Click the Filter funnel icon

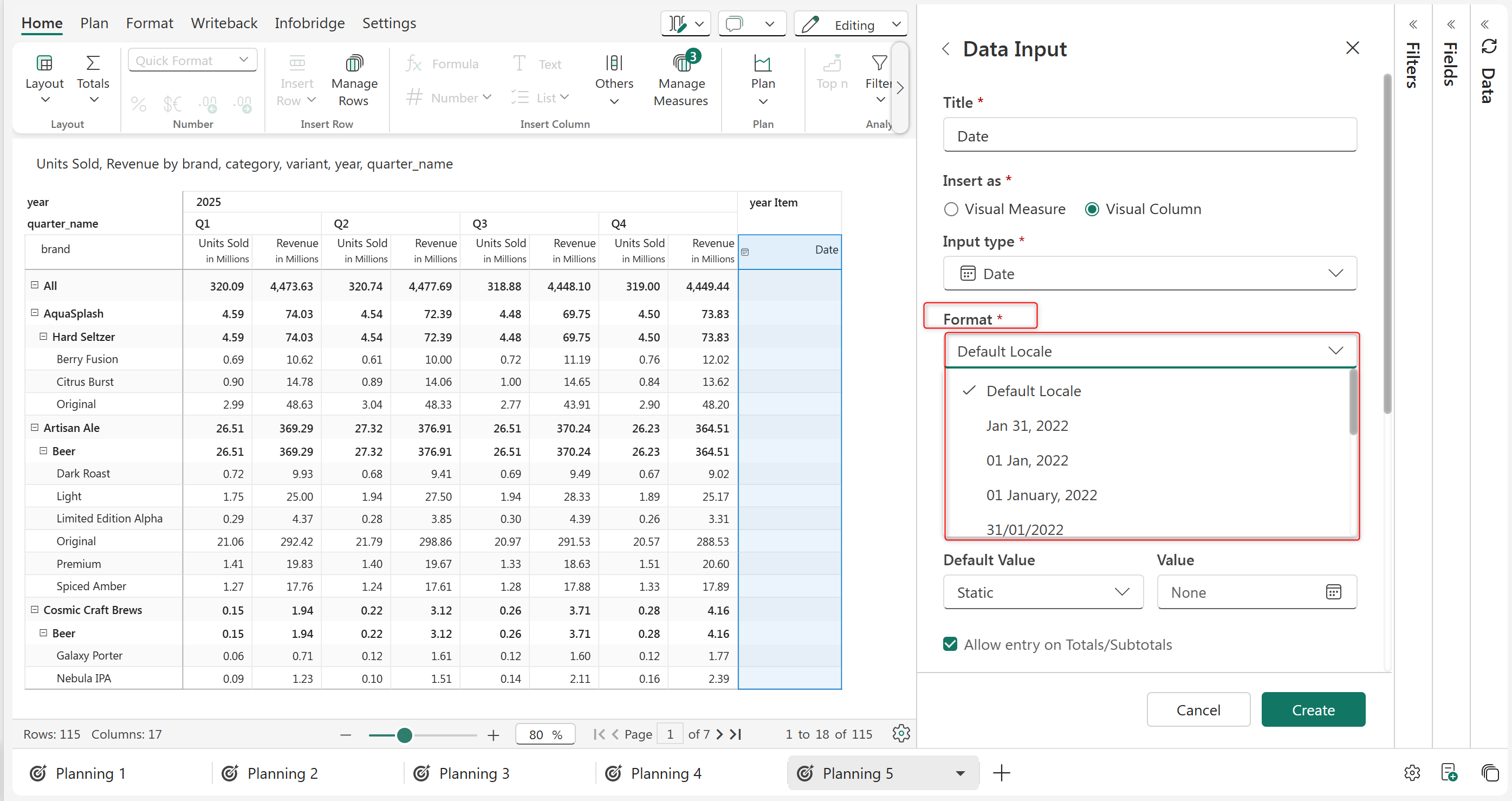(x=879, y=63)
